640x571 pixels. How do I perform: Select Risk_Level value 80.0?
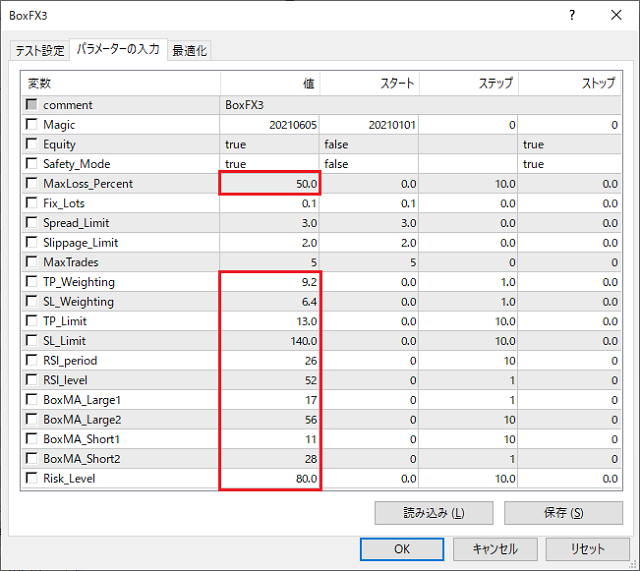[x=269, y=478]
